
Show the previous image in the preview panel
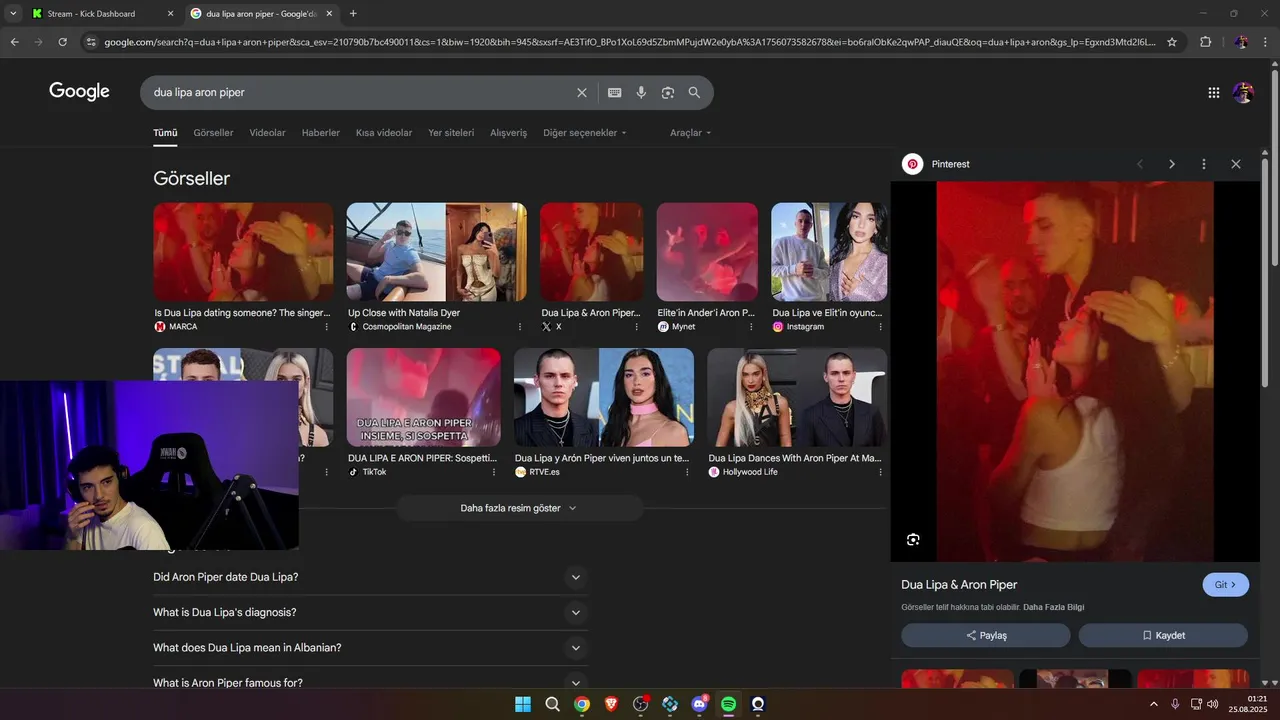point(1140,164)
